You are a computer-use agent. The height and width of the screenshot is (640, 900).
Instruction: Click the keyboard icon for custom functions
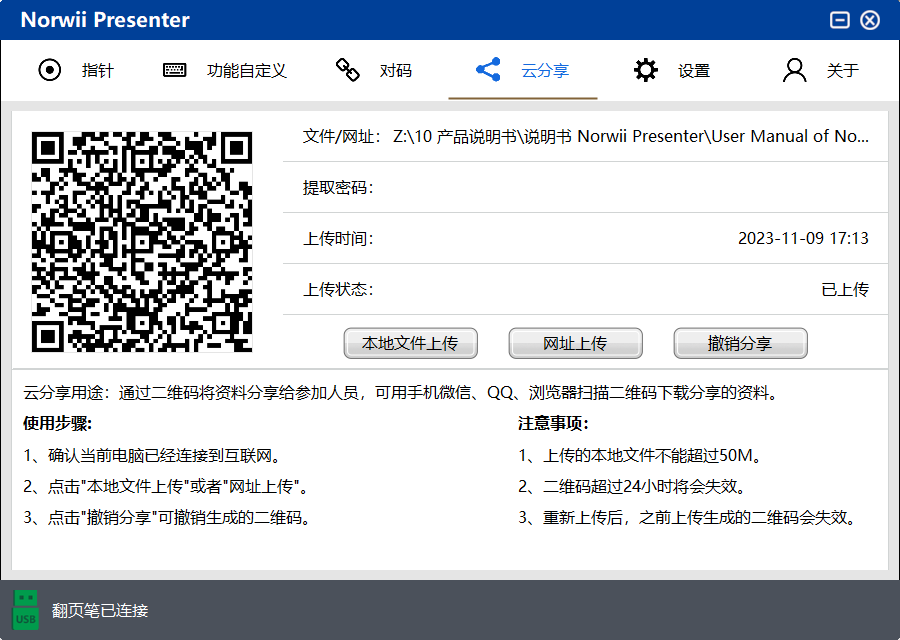click(174, 71)
